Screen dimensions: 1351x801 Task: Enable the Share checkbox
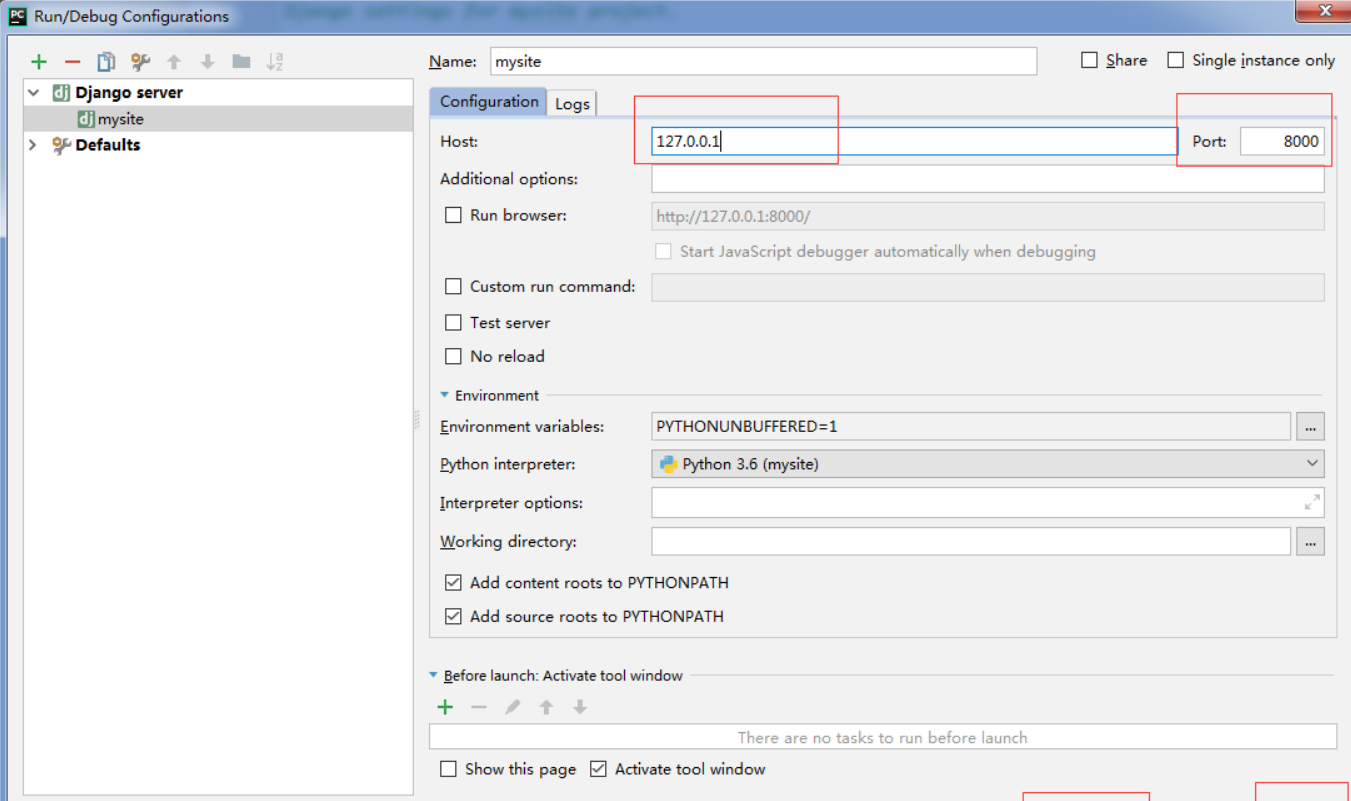coord(1090,60)
